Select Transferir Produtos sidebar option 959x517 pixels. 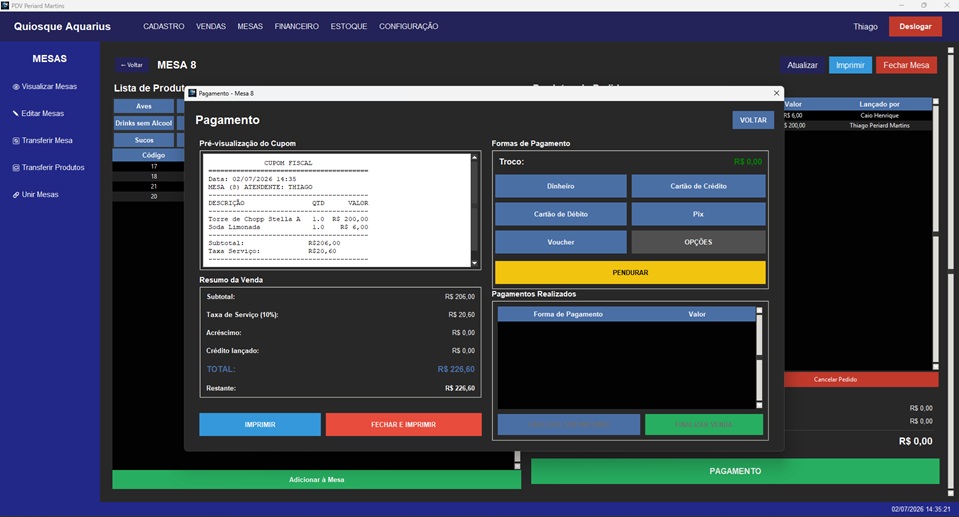tap(48, 167)
